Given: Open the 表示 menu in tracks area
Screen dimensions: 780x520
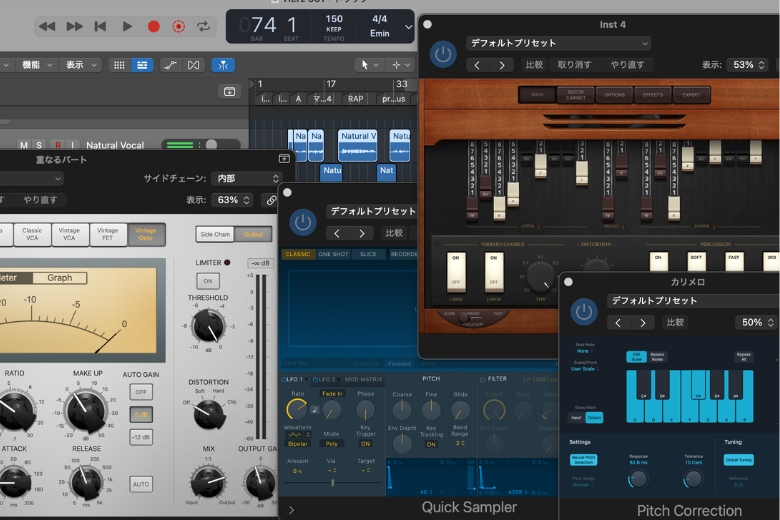Looking at the screenshot, I should [81, 65].
